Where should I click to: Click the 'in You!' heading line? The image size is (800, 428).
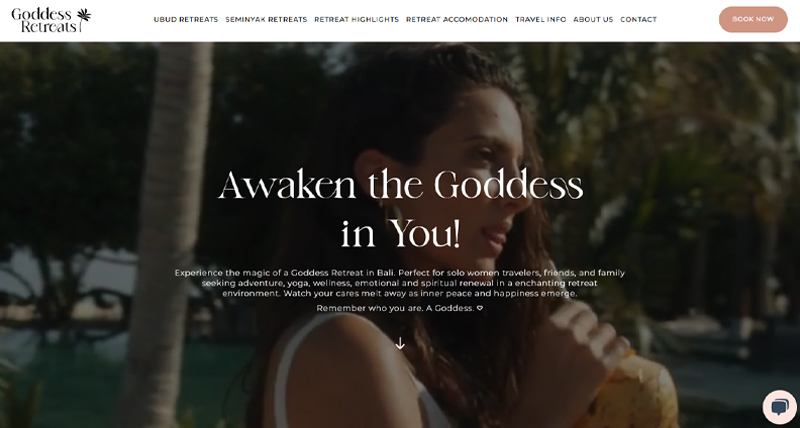coord(401,233)
